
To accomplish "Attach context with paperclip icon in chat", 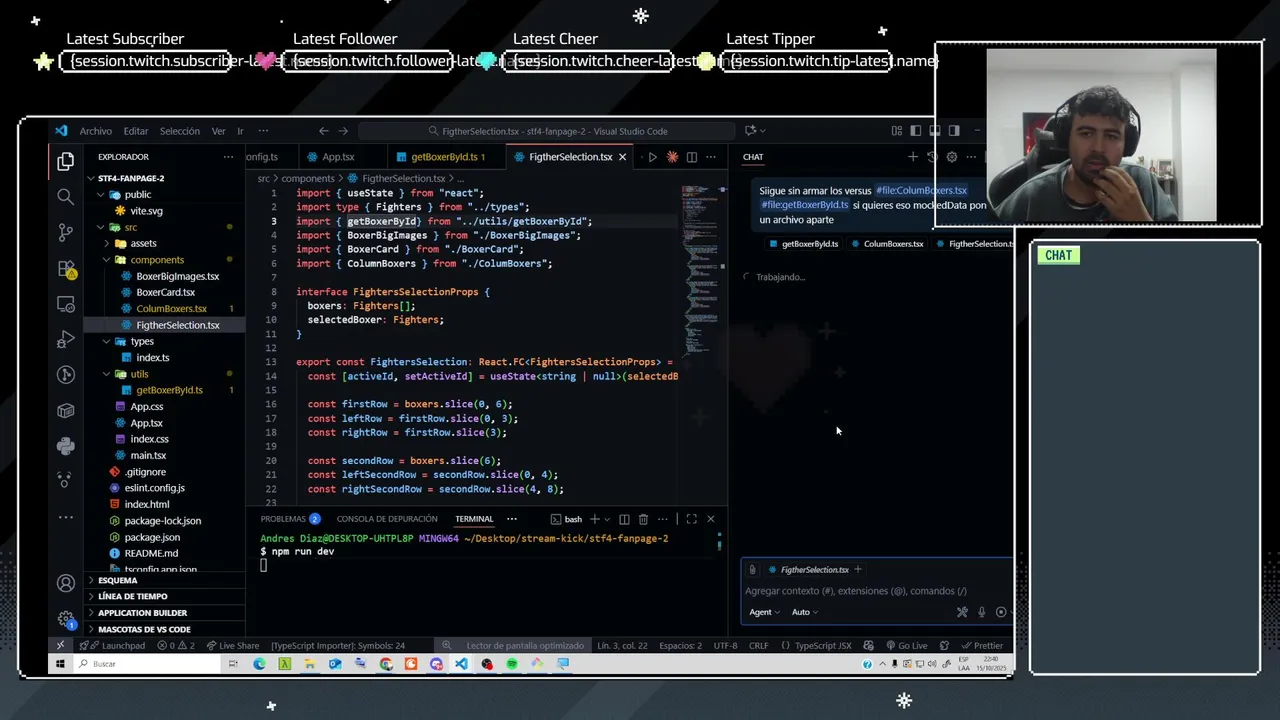I will point(752,570).
